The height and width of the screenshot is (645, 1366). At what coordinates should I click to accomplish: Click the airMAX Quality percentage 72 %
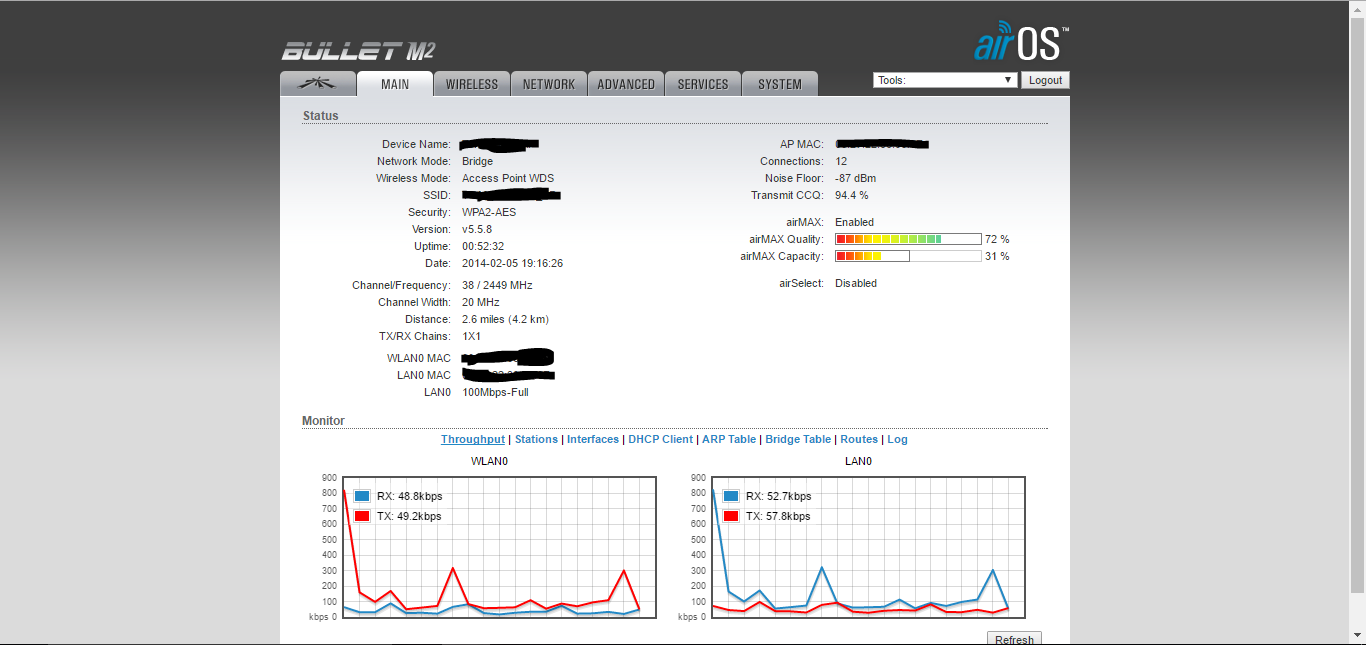tap(997, 239)
